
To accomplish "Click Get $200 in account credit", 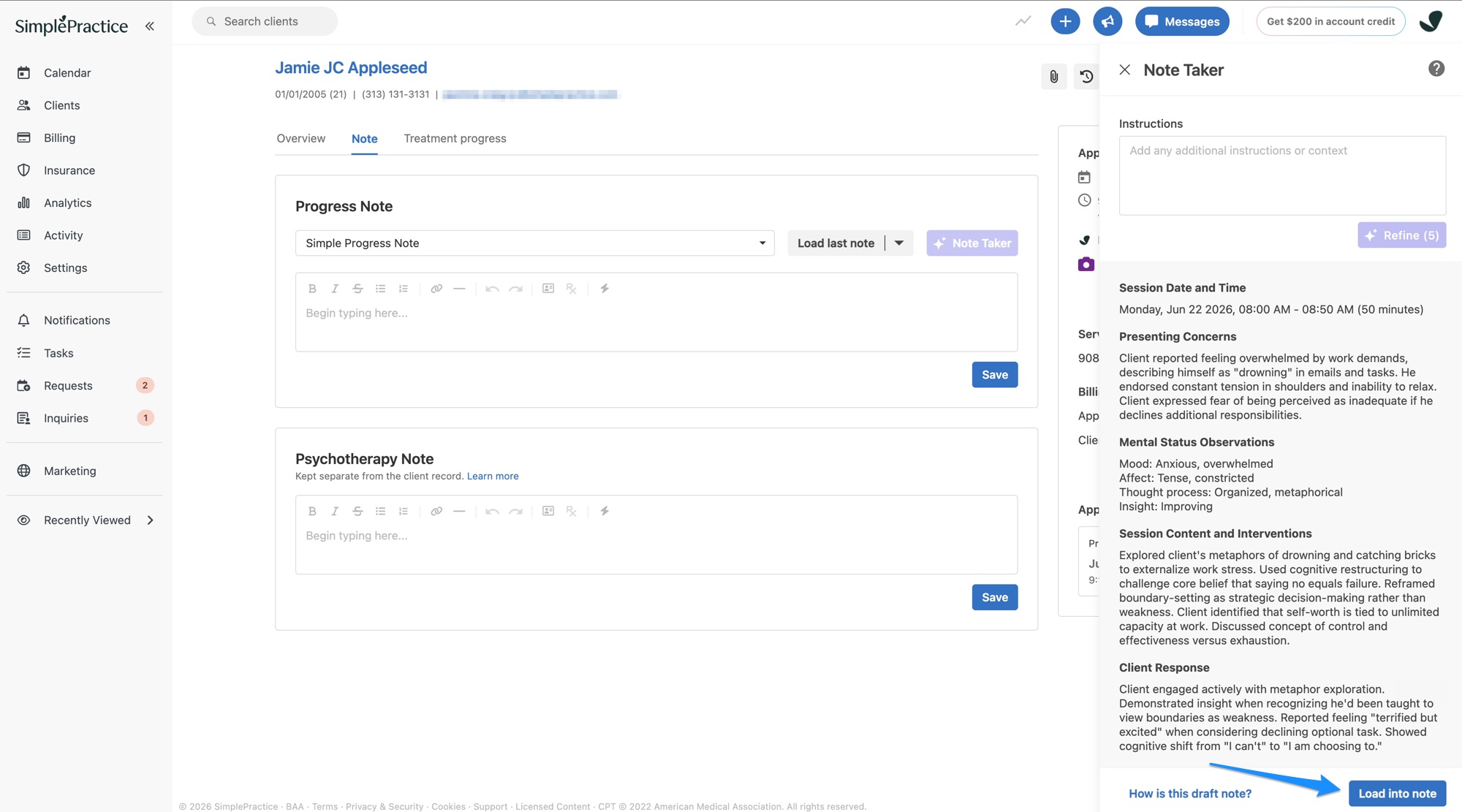I will (1330, 21).
